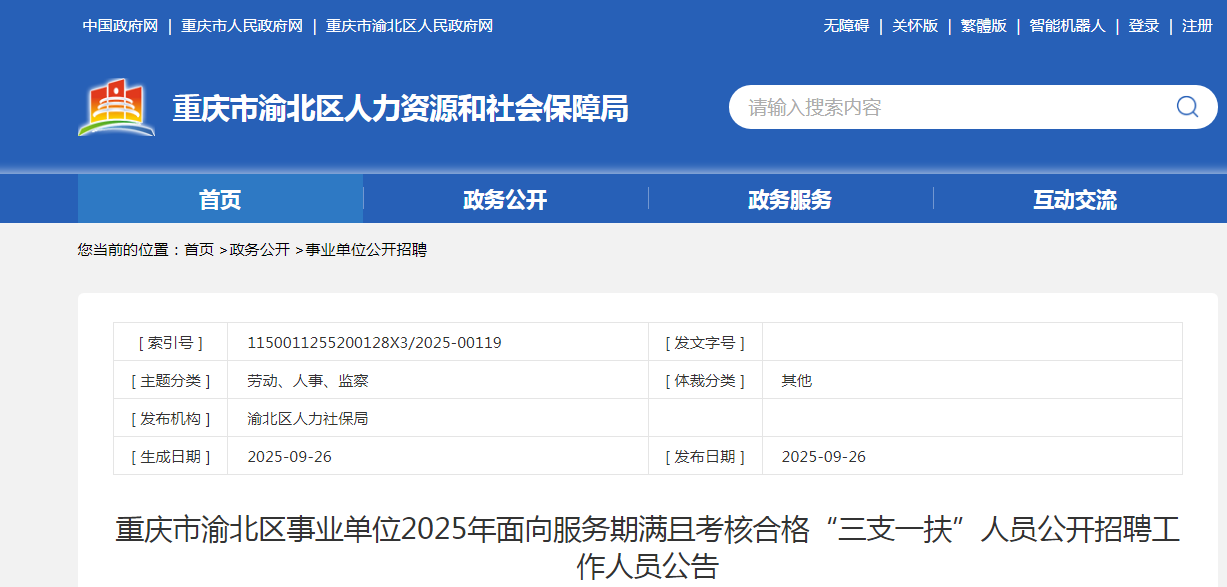Screen dimensions: 1227x587
Task: Click the search input field
Action: coord(950,107)
